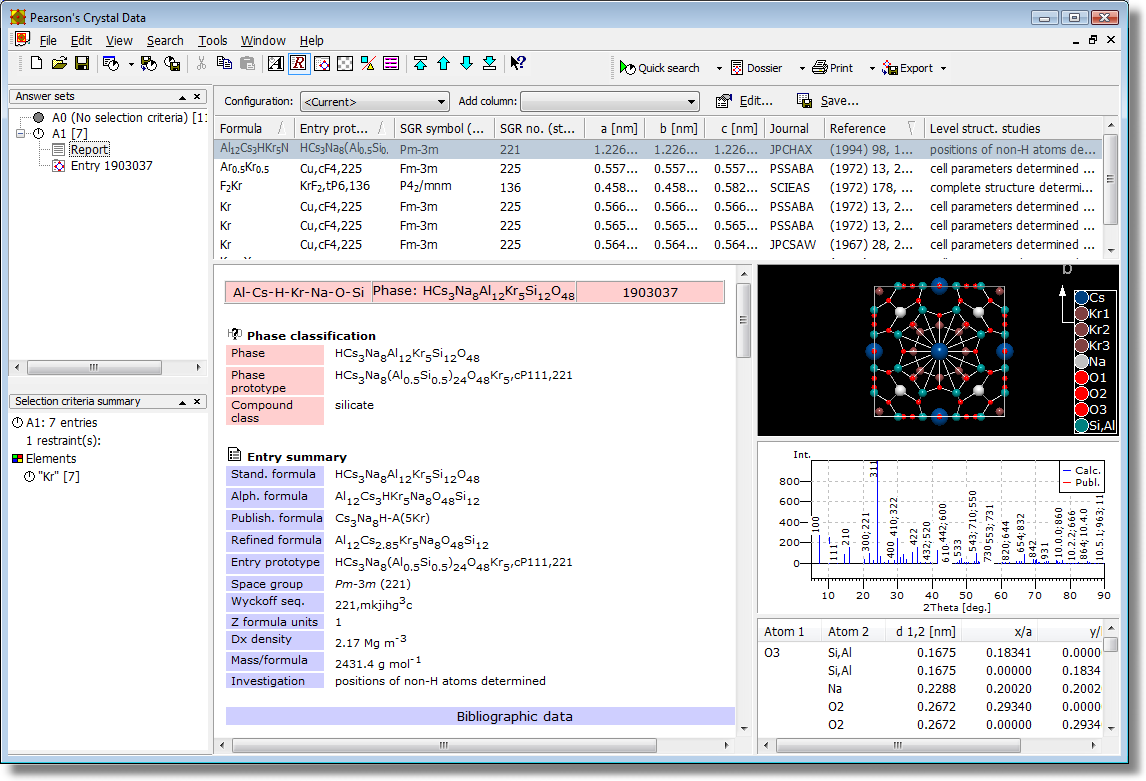The image size is (1146, 781).
Task: Activate the context help arrow icon
Action: pos(518,63)
